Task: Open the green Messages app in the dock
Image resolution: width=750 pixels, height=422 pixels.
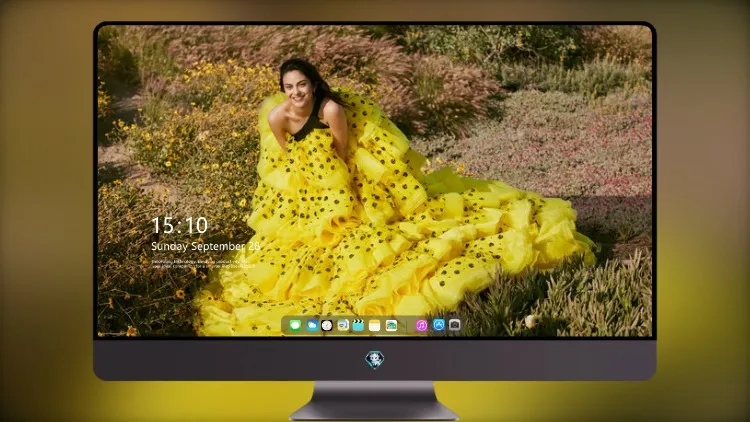Action: tap(295, 325)
